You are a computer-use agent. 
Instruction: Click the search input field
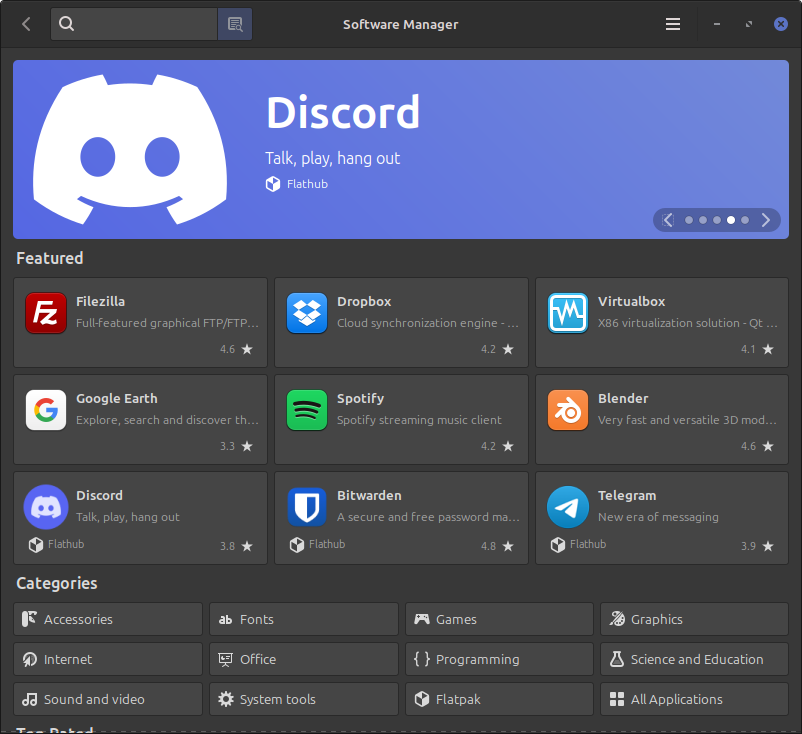click(134, 24)
